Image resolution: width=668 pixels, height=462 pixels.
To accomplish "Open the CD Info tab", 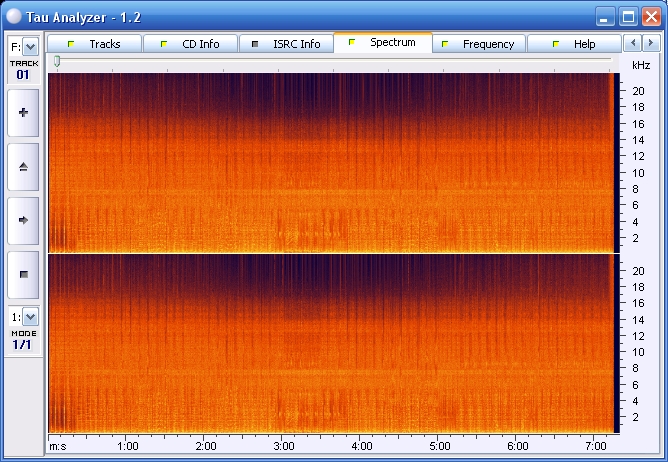I will pos(190,44).
